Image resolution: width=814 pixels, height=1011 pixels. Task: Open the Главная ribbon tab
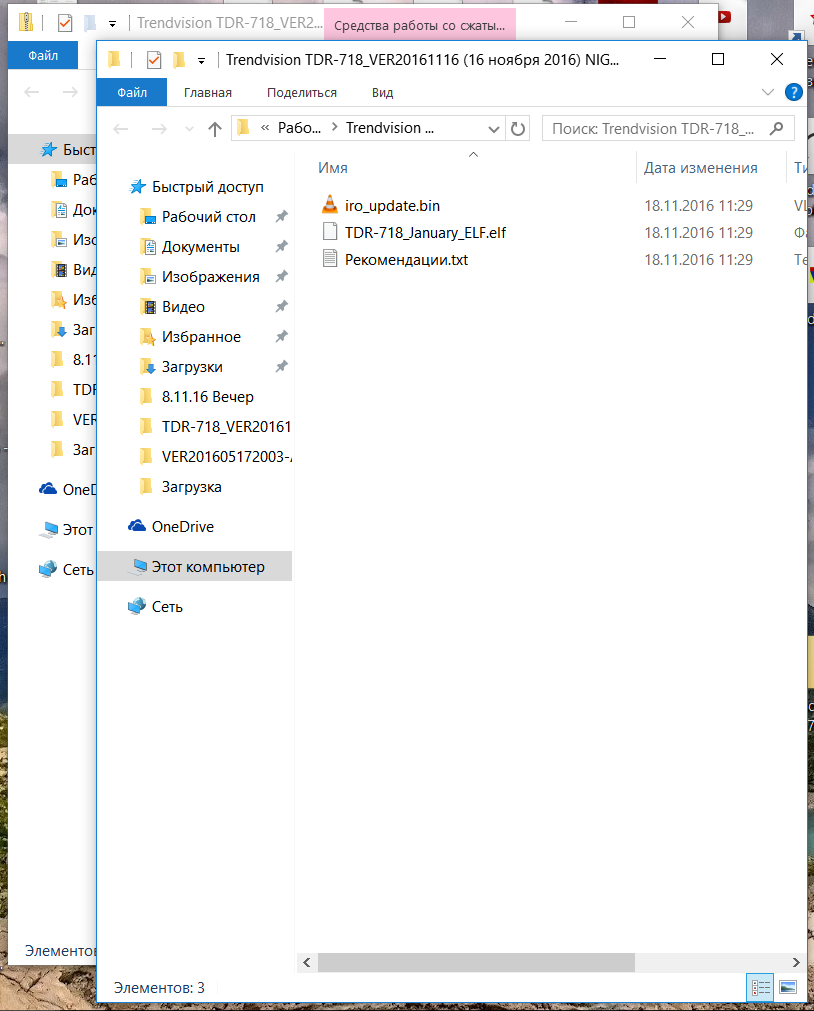click(207, 93)
